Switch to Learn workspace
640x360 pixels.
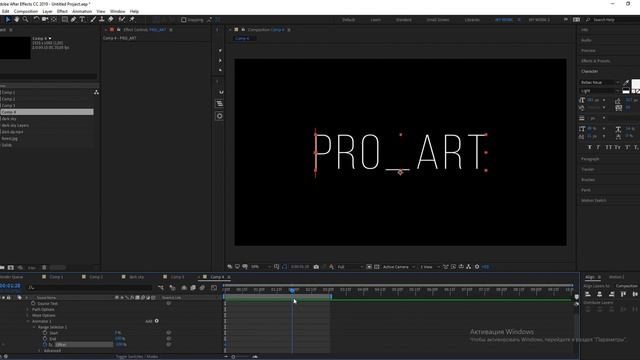(x=376, y=20)
